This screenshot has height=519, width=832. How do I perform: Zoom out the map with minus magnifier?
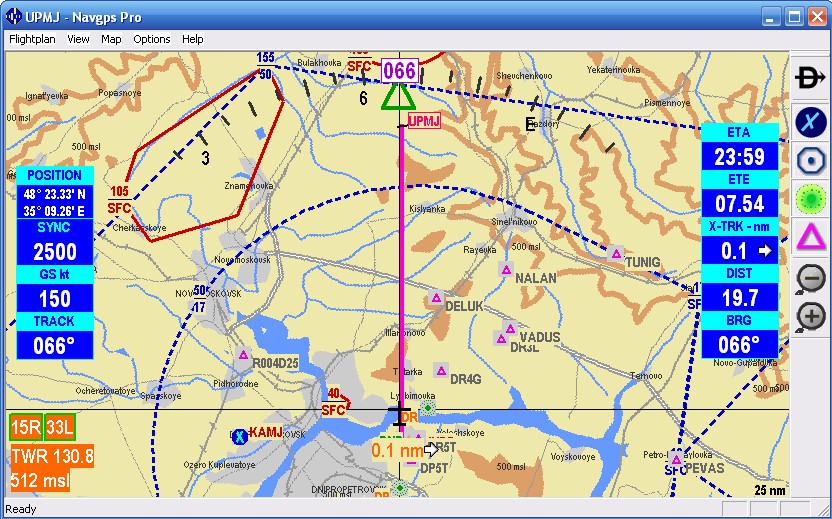pyautogui.click(x=810, y=279)
